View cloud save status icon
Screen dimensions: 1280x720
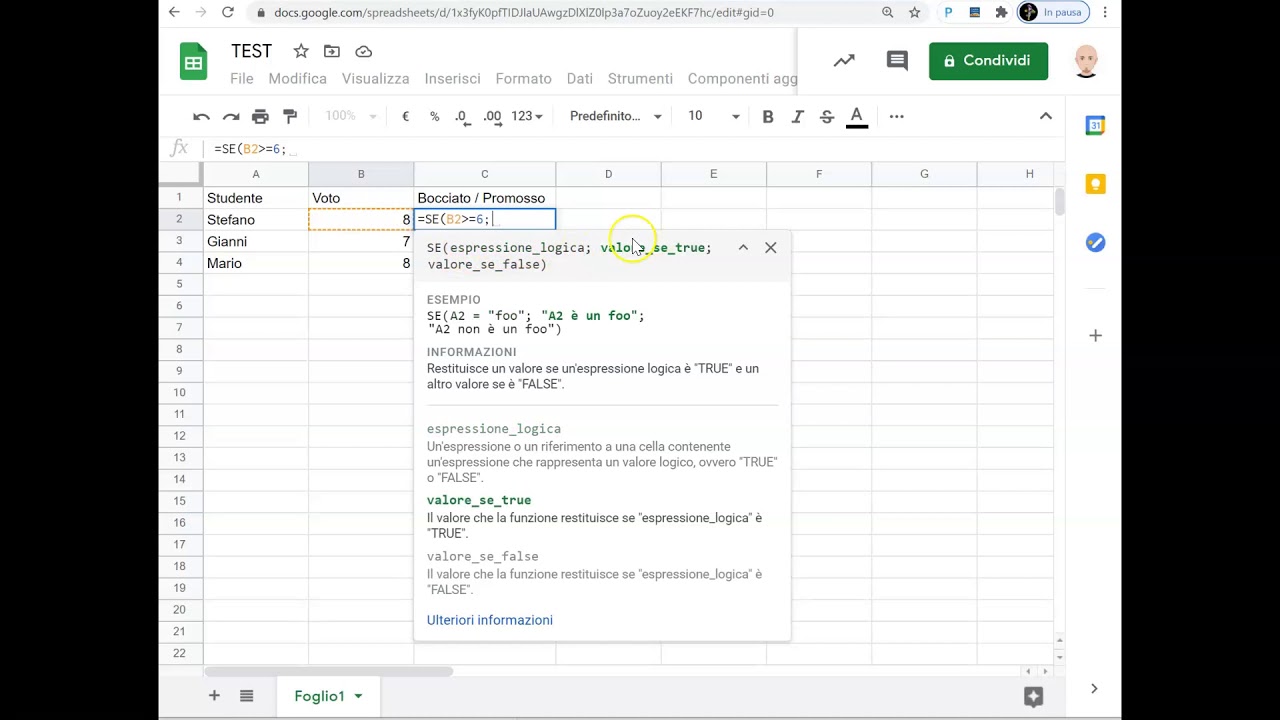click(x=364, y=51)
